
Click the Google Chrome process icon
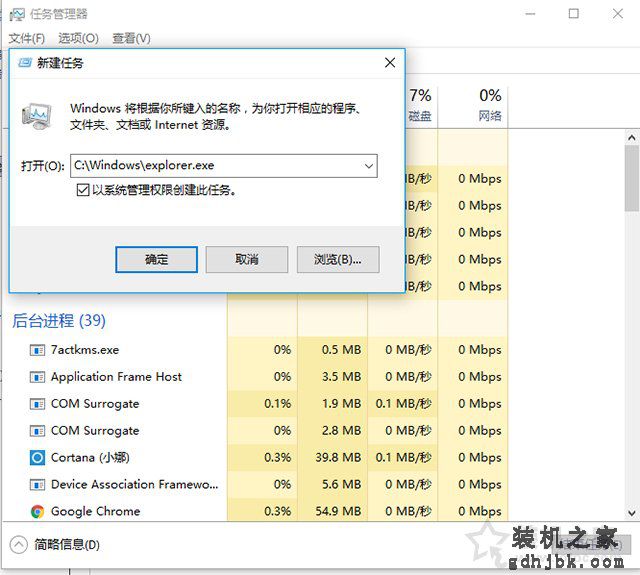pyautogui.click(x=37, y=511)
